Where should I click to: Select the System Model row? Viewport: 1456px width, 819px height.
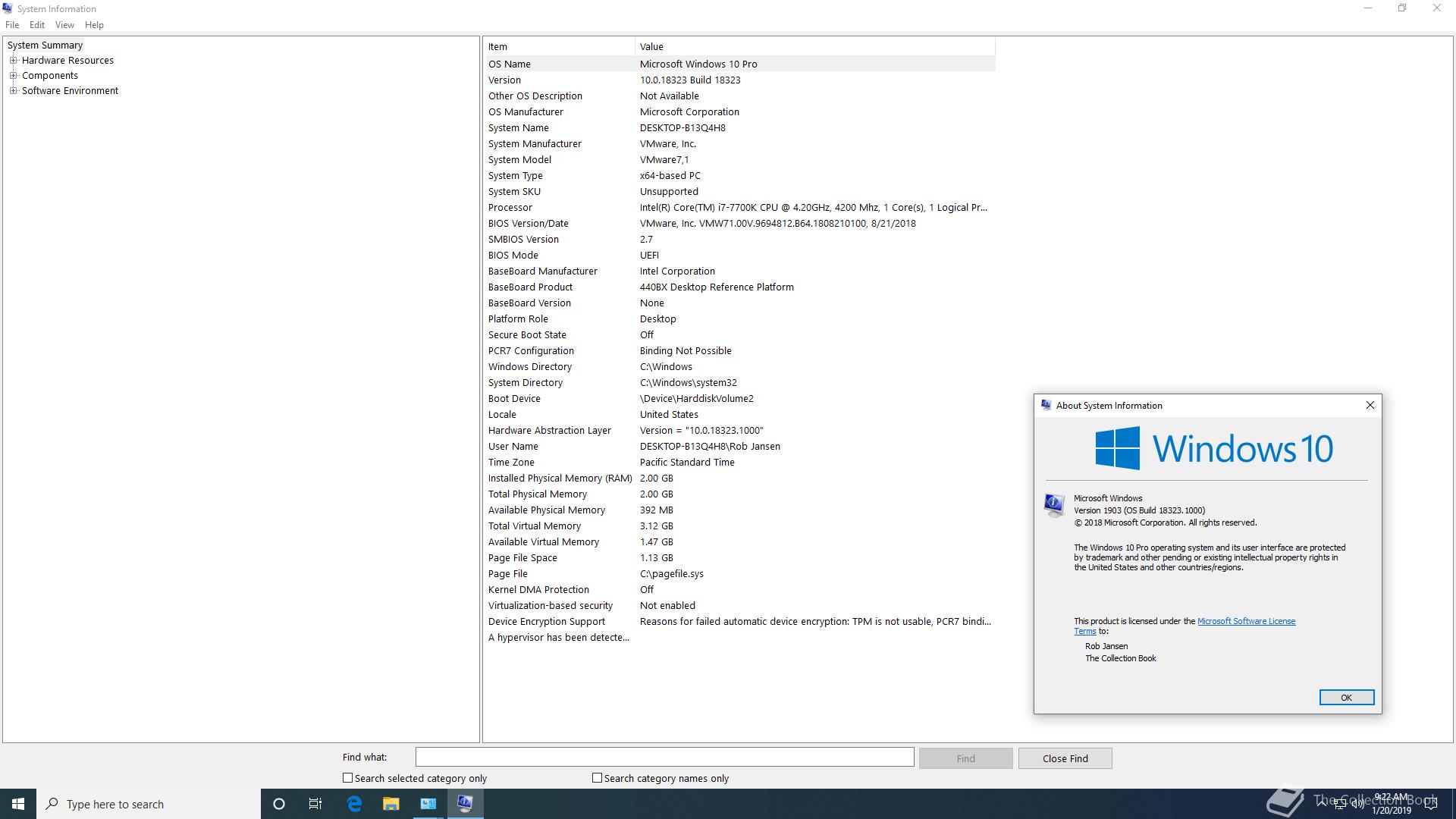pyautogui.click(x=740, y=159)
